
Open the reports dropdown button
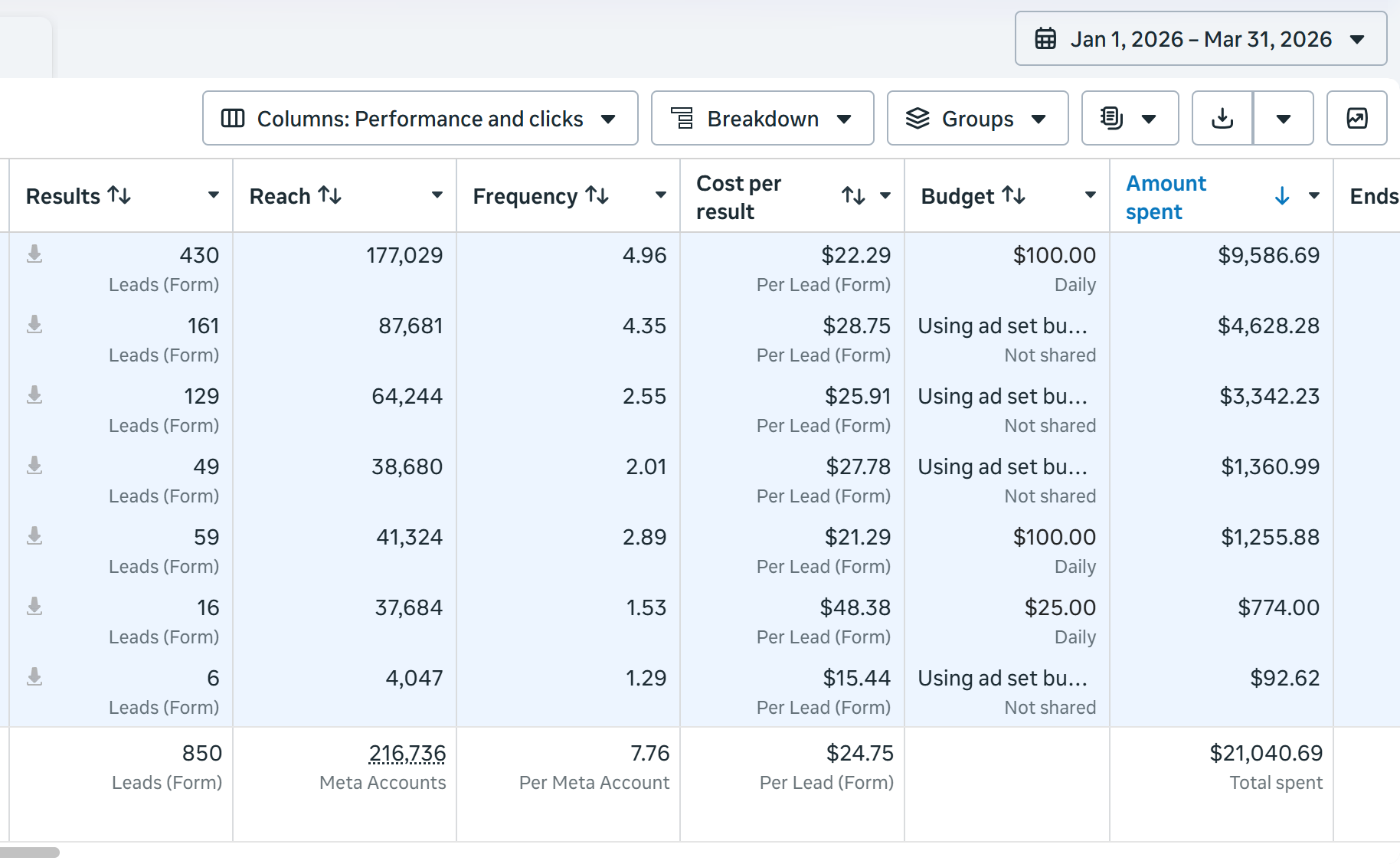pos(1130,118)
